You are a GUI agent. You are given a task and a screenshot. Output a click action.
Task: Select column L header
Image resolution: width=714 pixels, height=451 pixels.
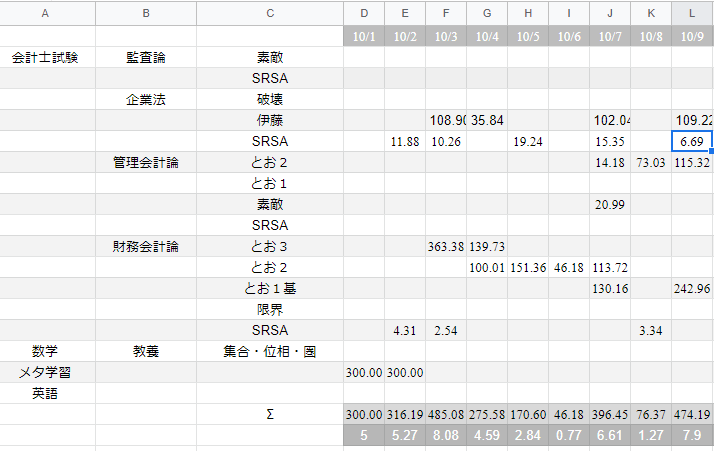pyautogui.click(x=692, y=13)
